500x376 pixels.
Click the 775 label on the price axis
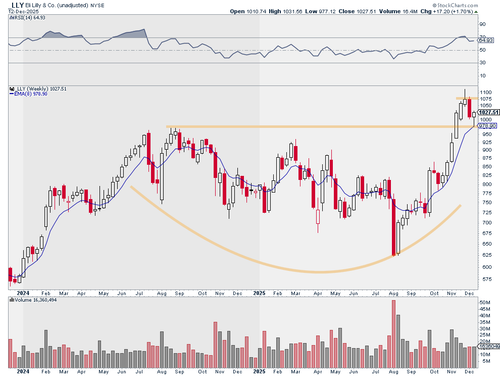(x=487, y=193)
